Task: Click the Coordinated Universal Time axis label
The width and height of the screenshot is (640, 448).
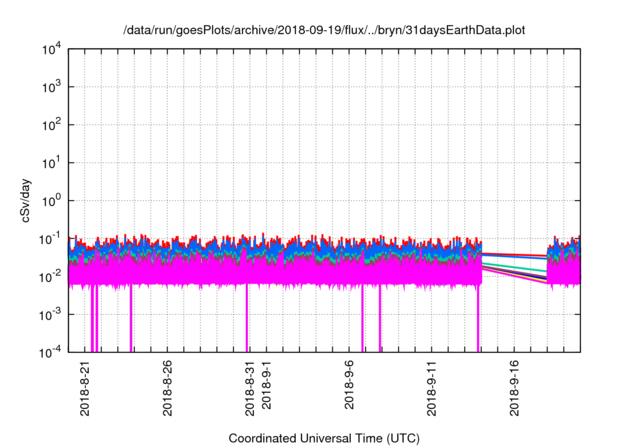Action: point(324,438)
